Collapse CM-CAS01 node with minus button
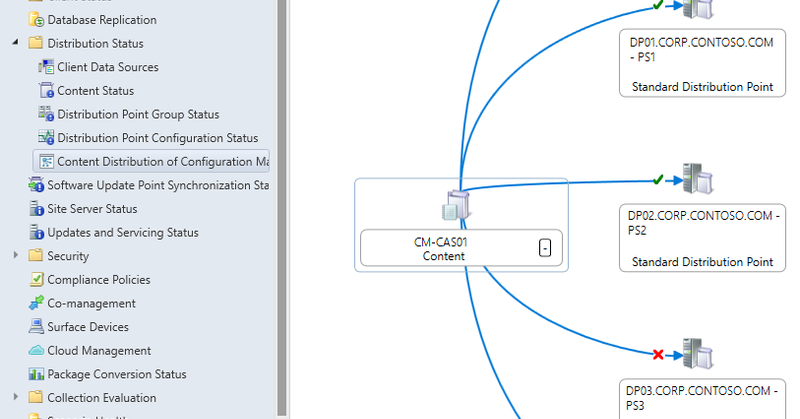Image resolution: width=800 pixels, height=419 pixels. 545,248
